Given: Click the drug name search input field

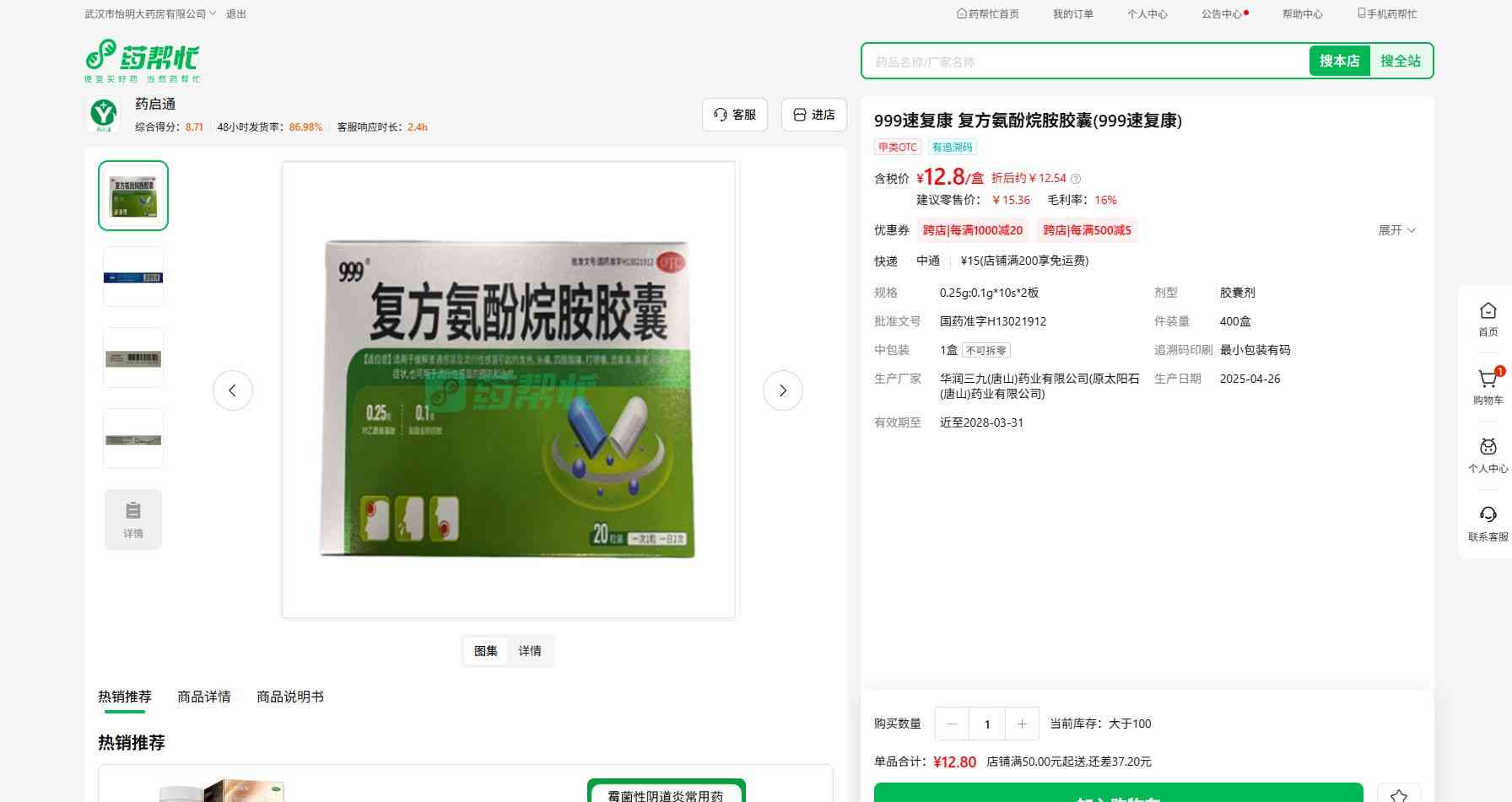Looking at the screenshot, I should [x=1084, y=62].
